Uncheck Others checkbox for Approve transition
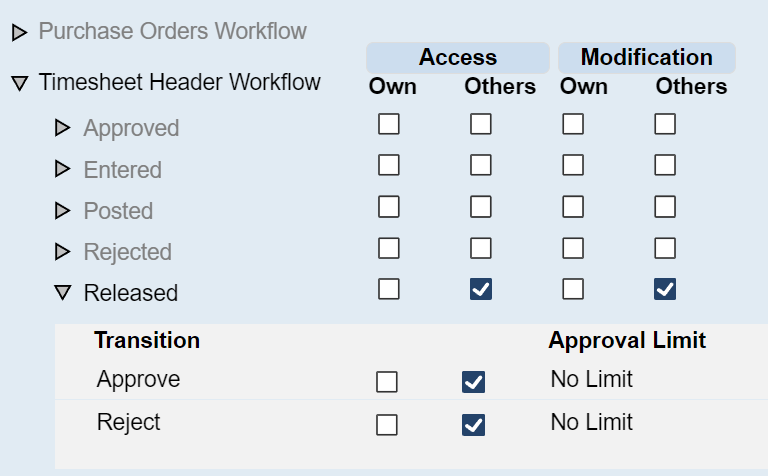The width and height of the screenshot is (768, 476). (x=473, y=382)
